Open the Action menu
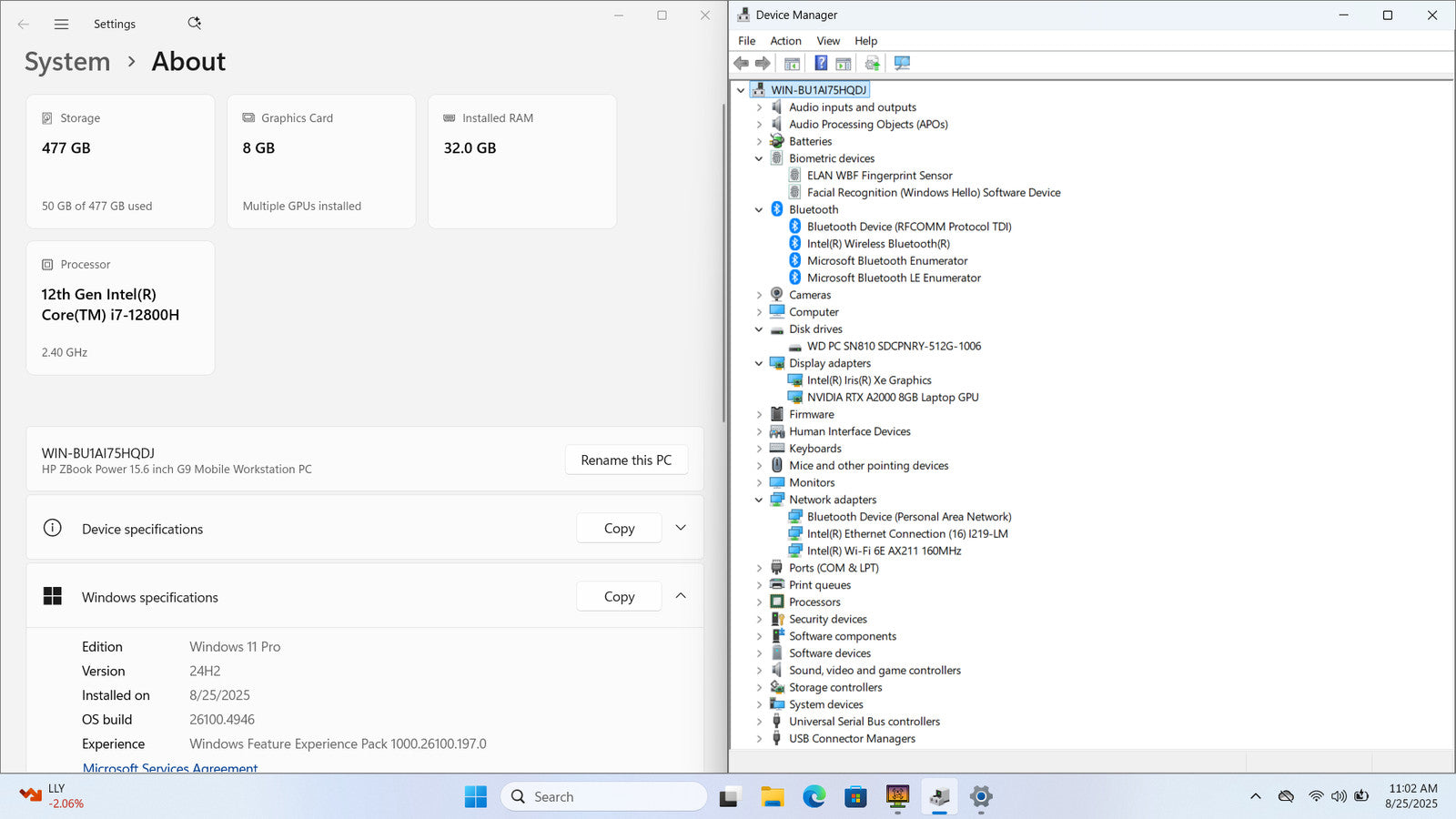This screenshot has width=1456, height=819. point(785,41)
